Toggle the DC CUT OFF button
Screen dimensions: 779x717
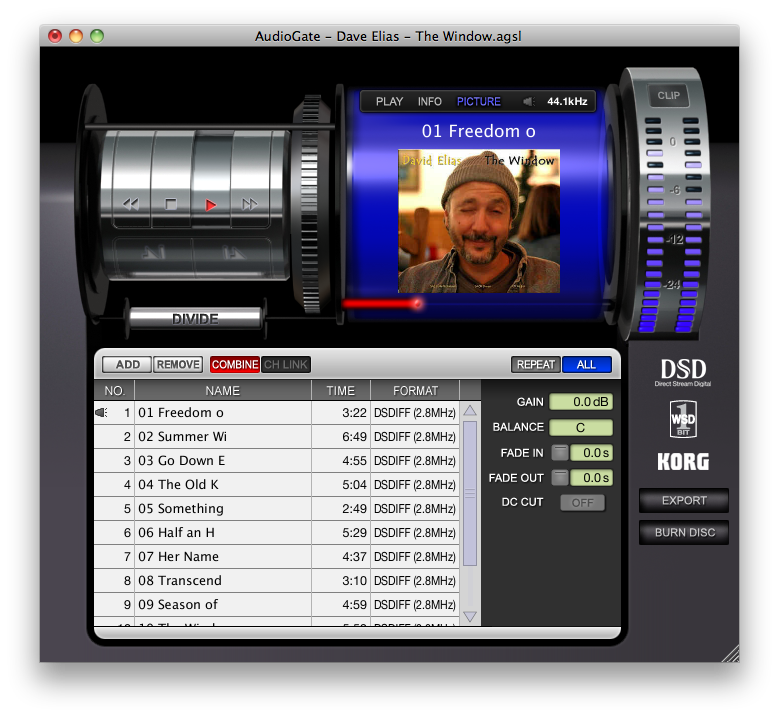(x=582, y=502)
